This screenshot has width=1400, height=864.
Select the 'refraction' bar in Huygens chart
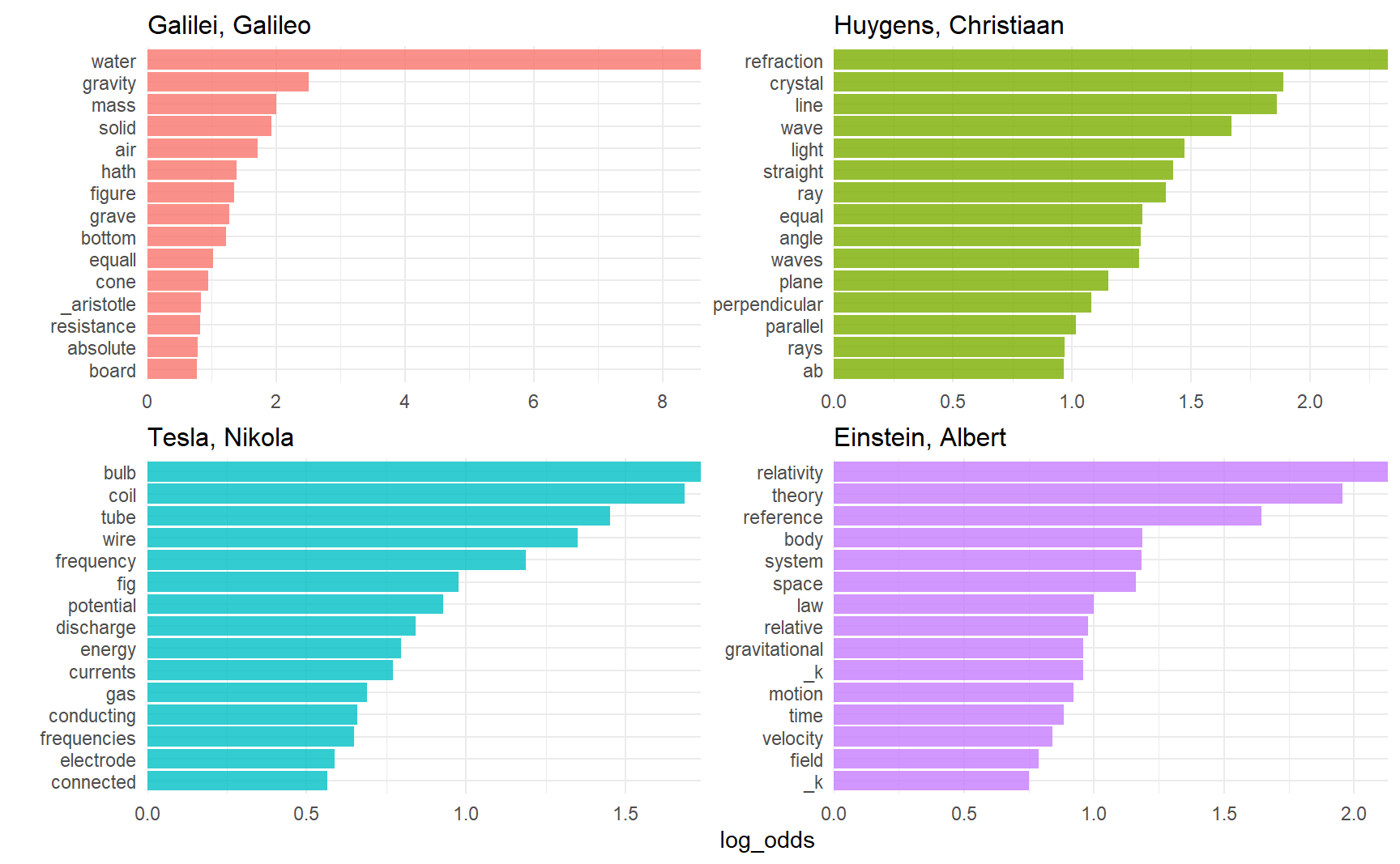(1110, 60)
